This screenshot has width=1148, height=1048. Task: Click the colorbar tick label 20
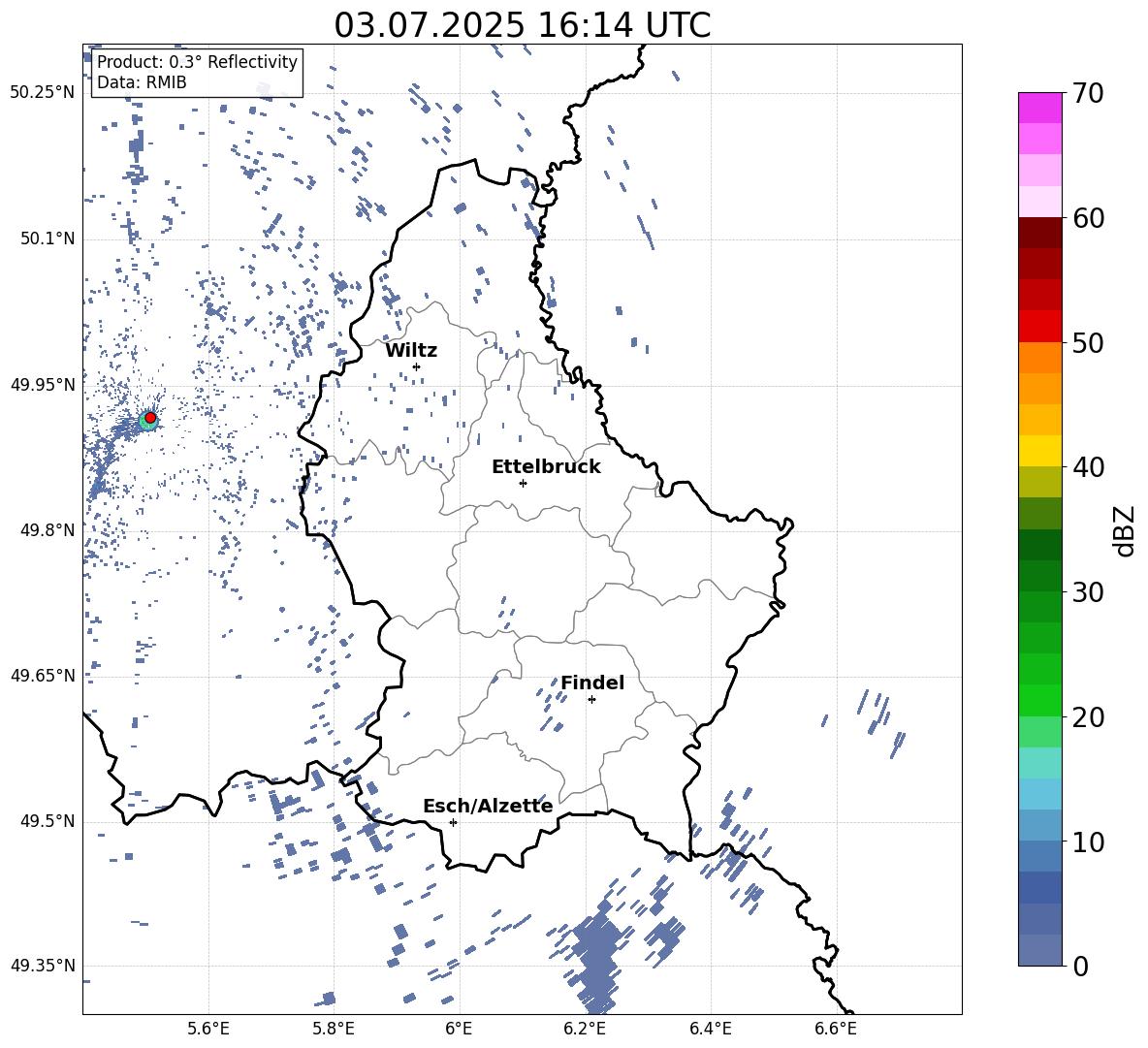pyautogui.click(x=1088, y=717)
